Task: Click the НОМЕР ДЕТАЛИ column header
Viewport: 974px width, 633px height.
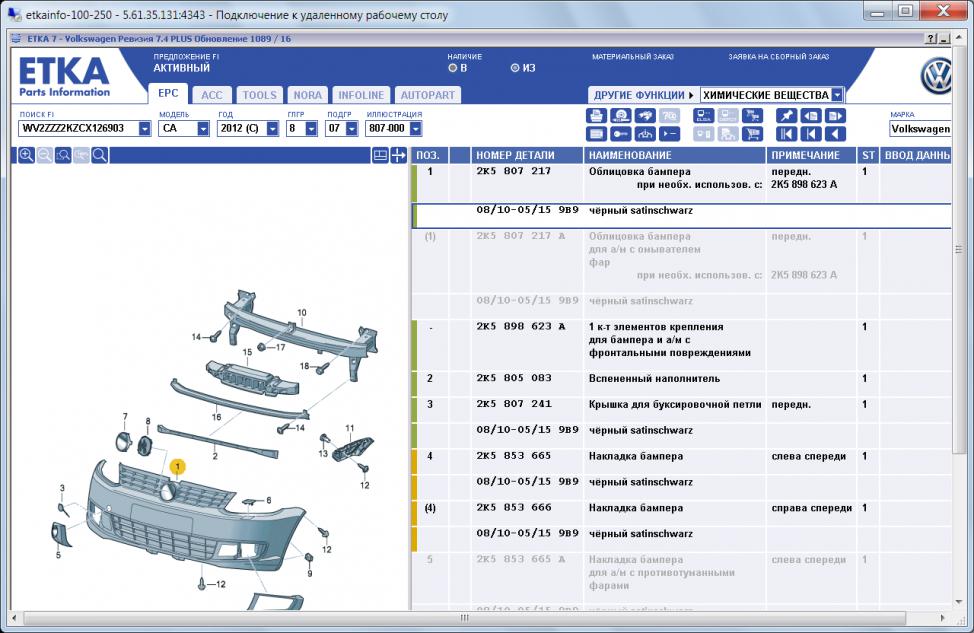Action: 527,155
